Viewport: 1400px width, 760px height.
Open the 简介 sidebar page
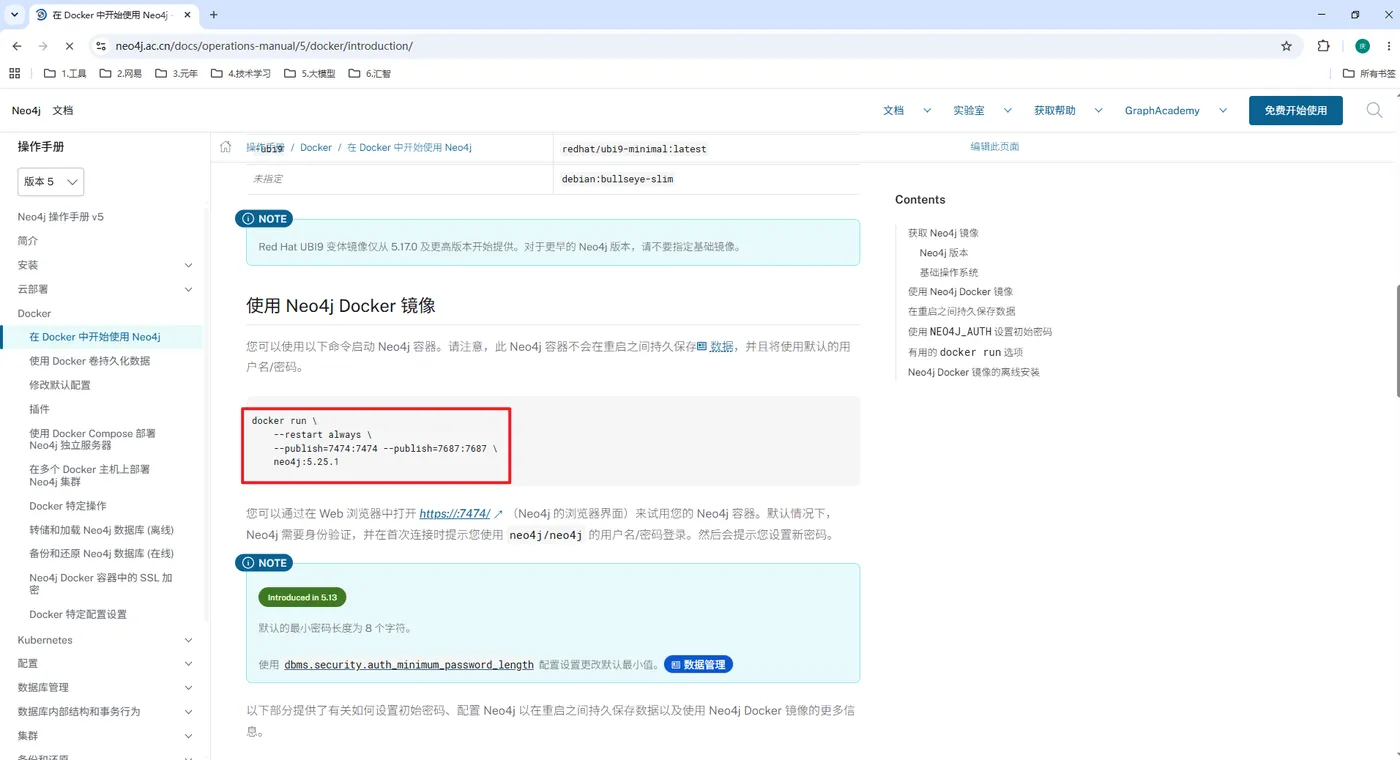pos(28,241)
